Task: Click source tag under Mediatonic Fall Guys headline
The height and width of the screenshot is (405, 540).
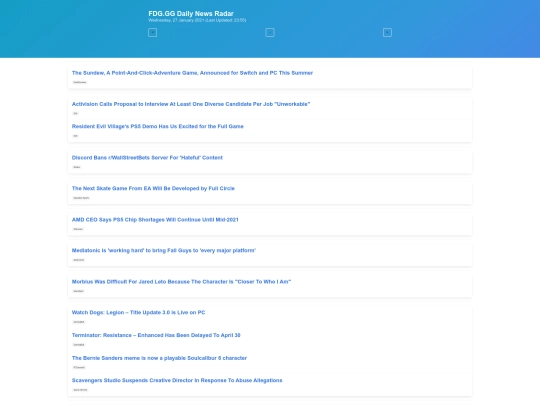Action: point(79,260)
